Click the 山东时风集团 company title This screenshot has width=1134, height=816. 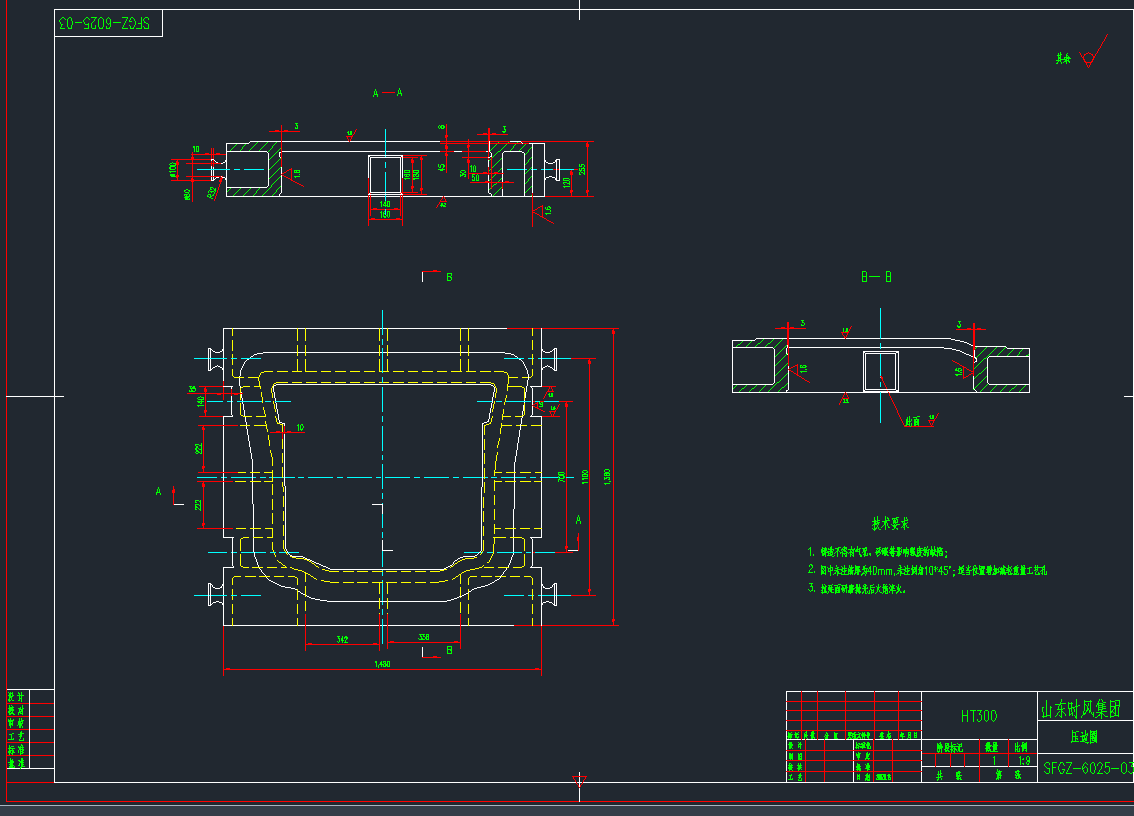click(1082, 708)
